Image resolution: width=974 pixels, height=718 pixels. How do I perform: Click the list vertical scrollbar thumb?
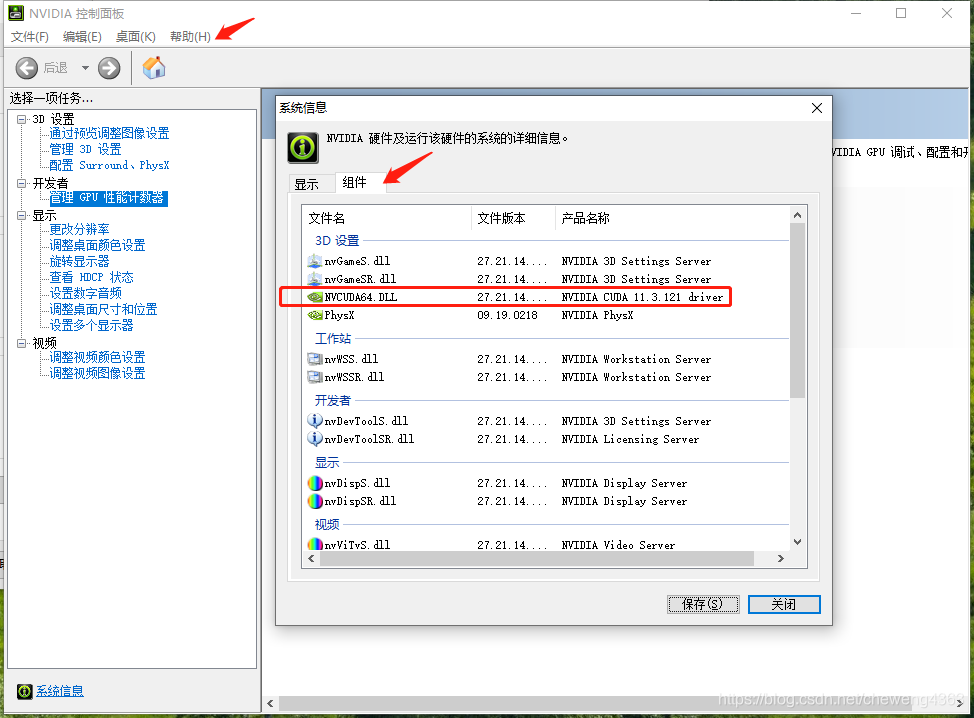[798, 310]
